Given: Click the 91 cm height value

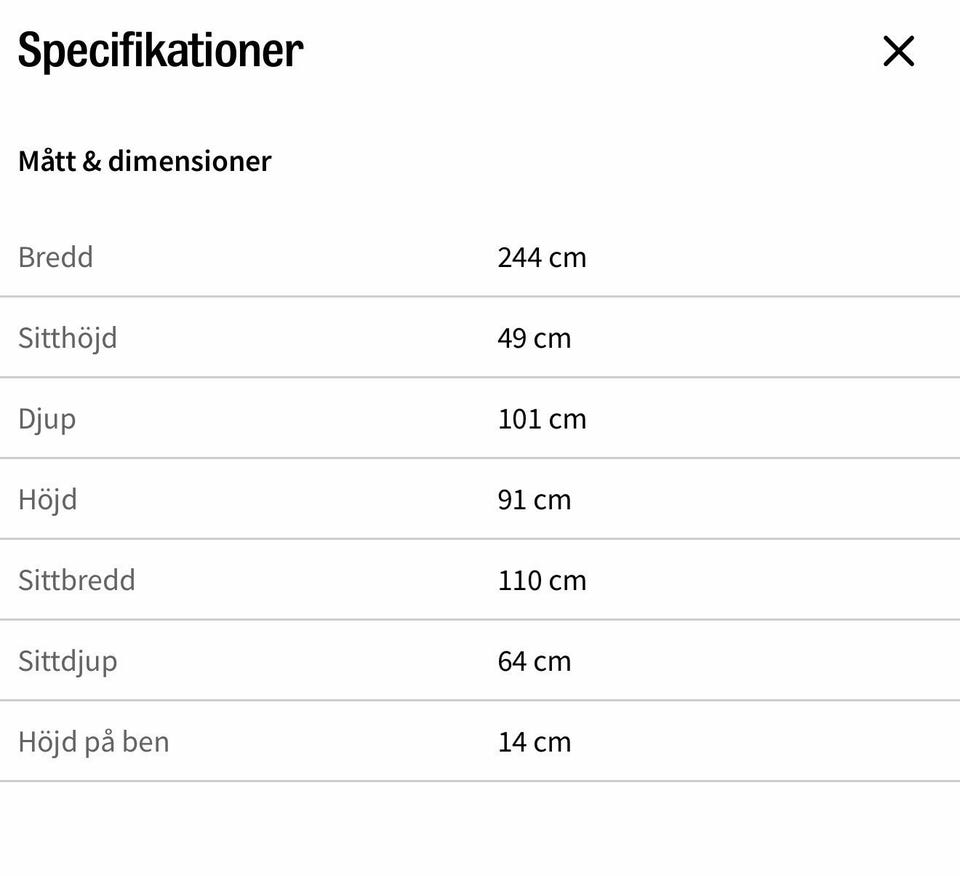Looking at the screenshot, I should (x=534, y=499).
